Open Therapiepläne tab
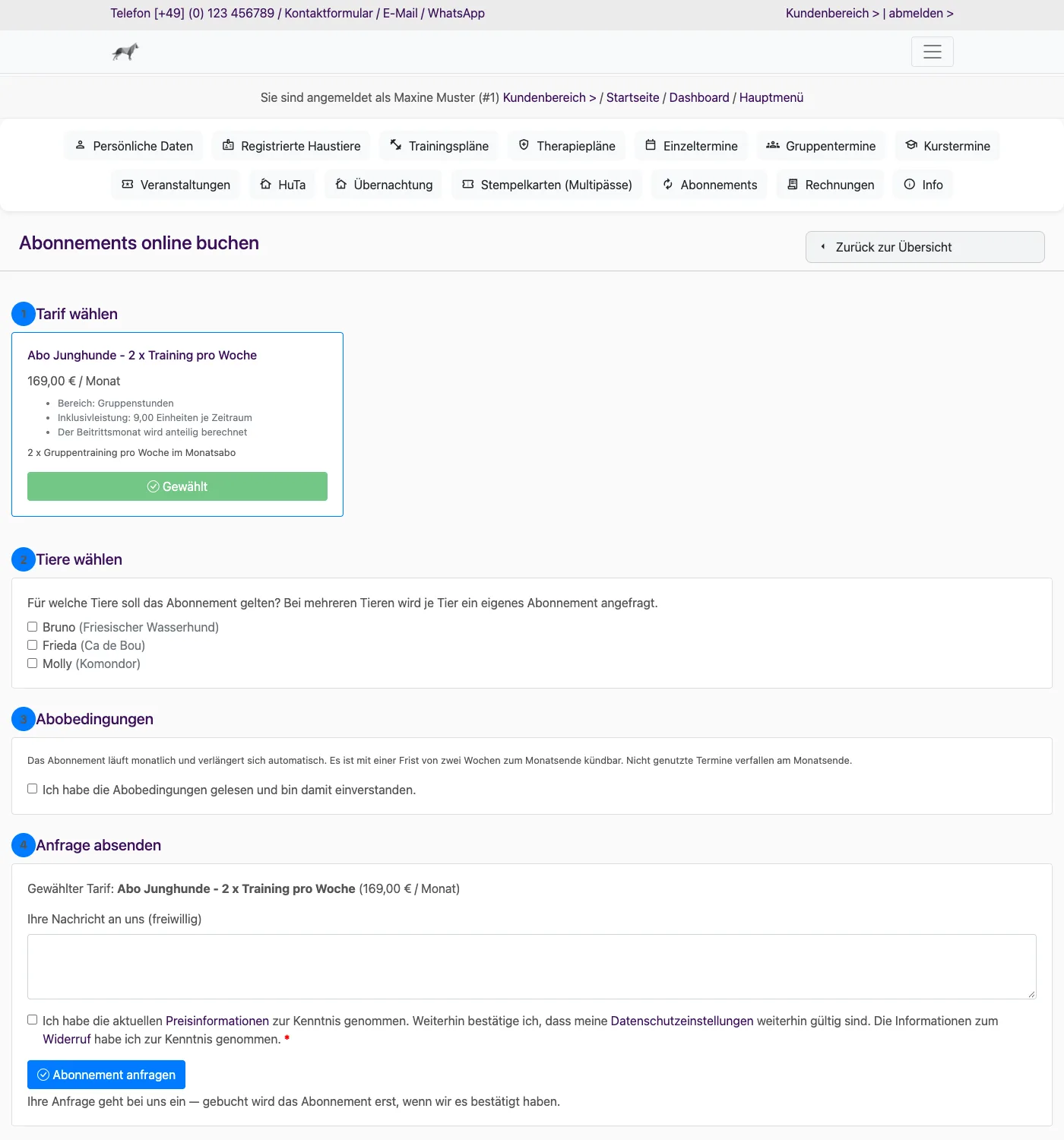 coord(567,146)
